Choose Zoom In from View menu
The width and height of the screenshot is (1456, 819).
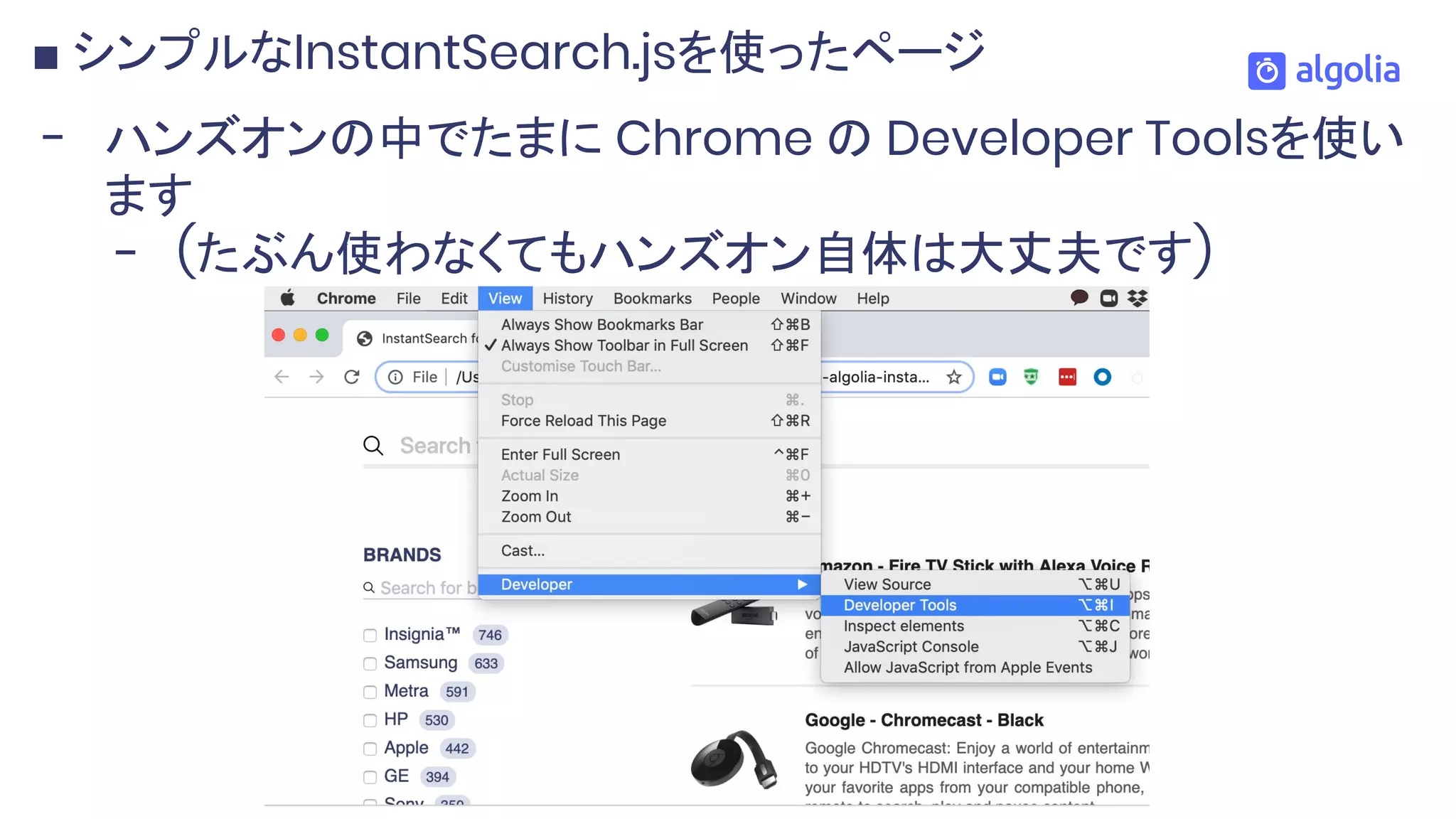[x=649, y=496]
